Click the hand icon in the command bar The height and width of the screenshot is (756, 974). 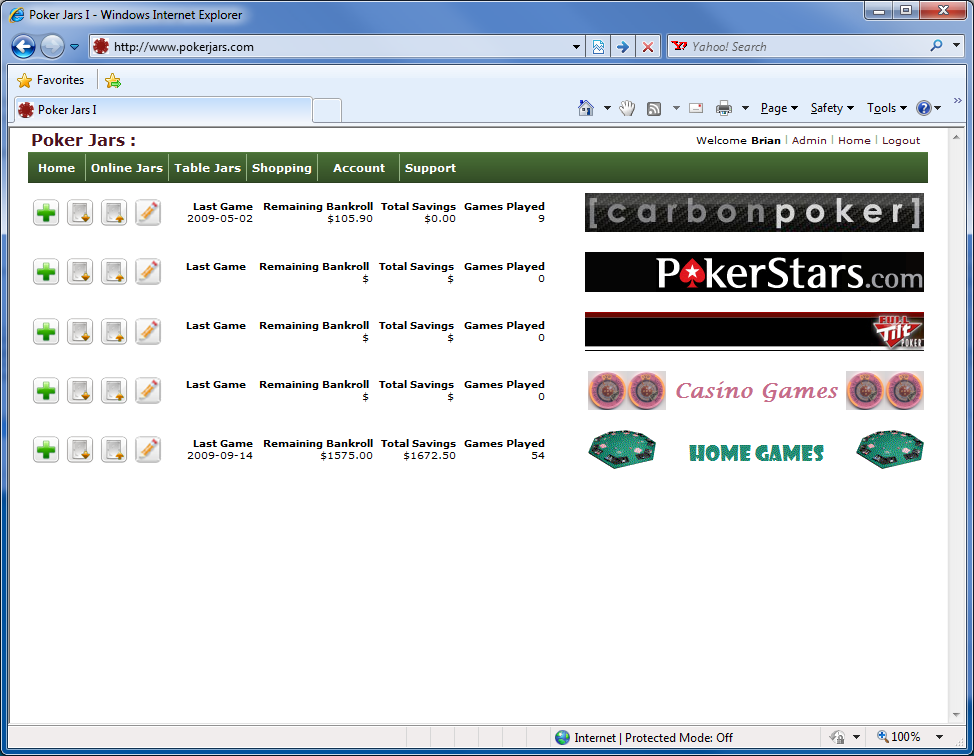627,108
